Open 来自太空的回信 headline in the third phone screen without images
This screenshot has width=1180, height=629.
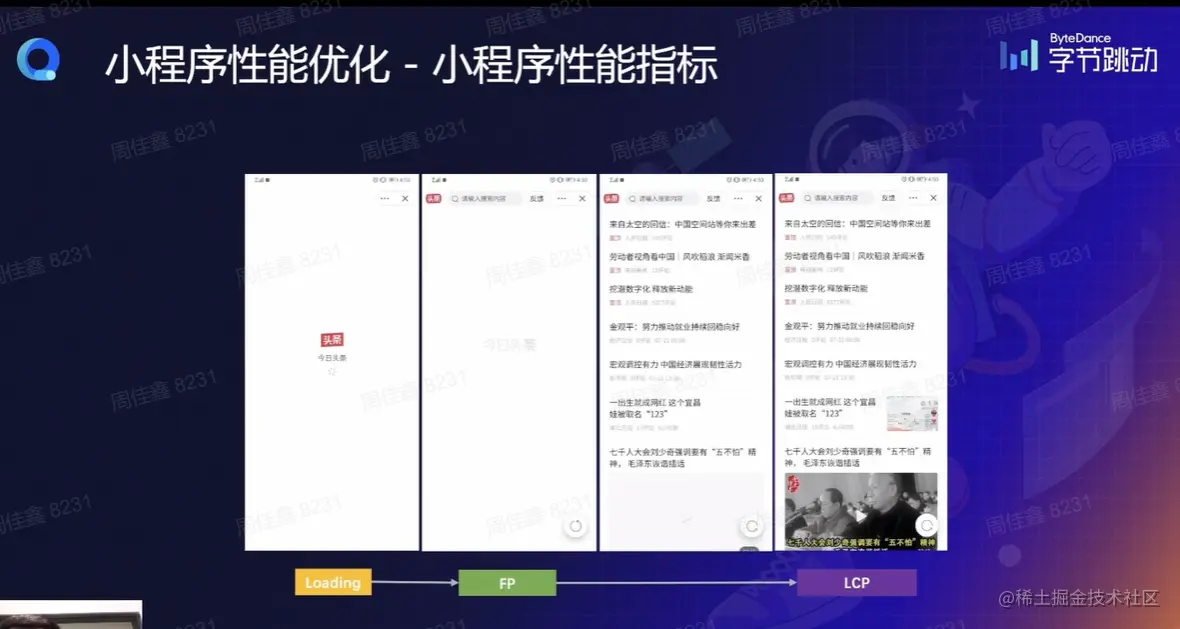(683, 224)
